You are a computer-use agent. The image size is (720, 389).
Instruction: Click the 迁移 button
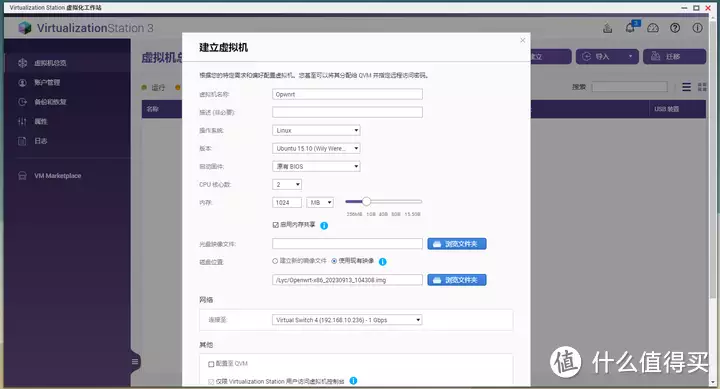tap(675, 56)
